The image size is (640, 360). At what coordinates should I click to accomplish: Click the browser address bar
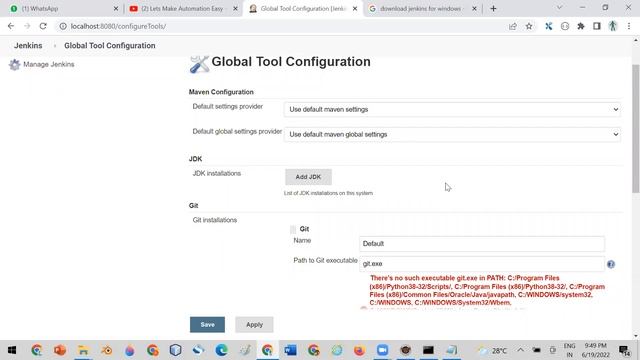tap(286, 26)
